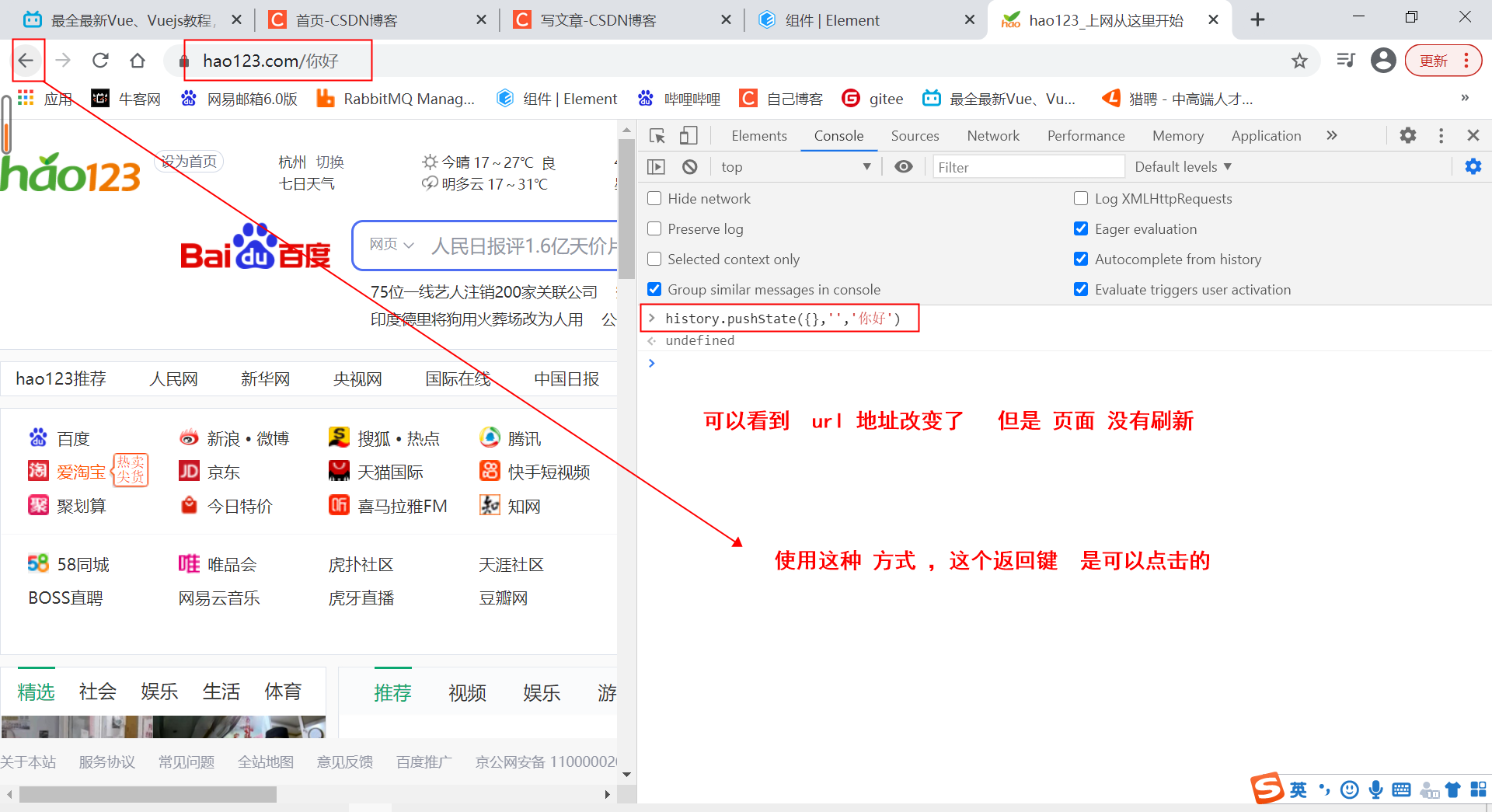
Task: Open the Default levels dropdown
Action: coord(1182,166)
